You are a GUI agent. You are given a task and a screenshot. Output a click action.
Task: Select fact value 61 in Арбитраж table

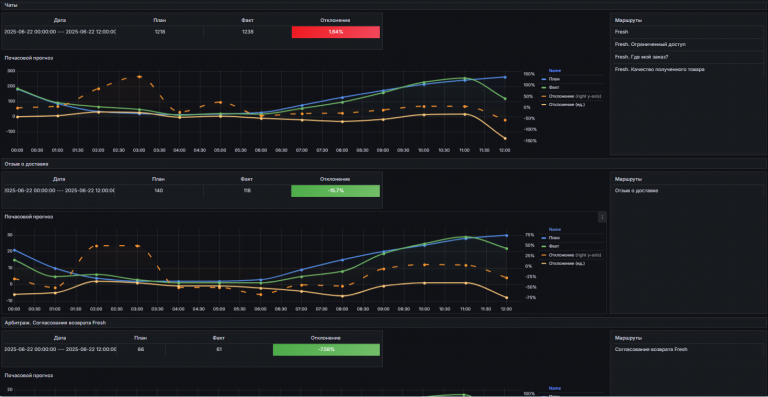pyautogui.click(x=218, y=350)
